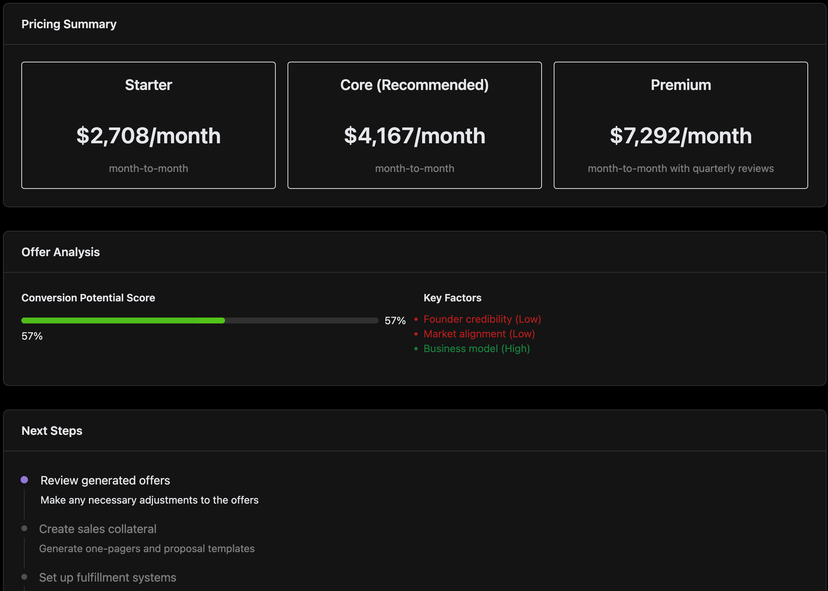Click the Business model (High) factor

coord(476,349)
